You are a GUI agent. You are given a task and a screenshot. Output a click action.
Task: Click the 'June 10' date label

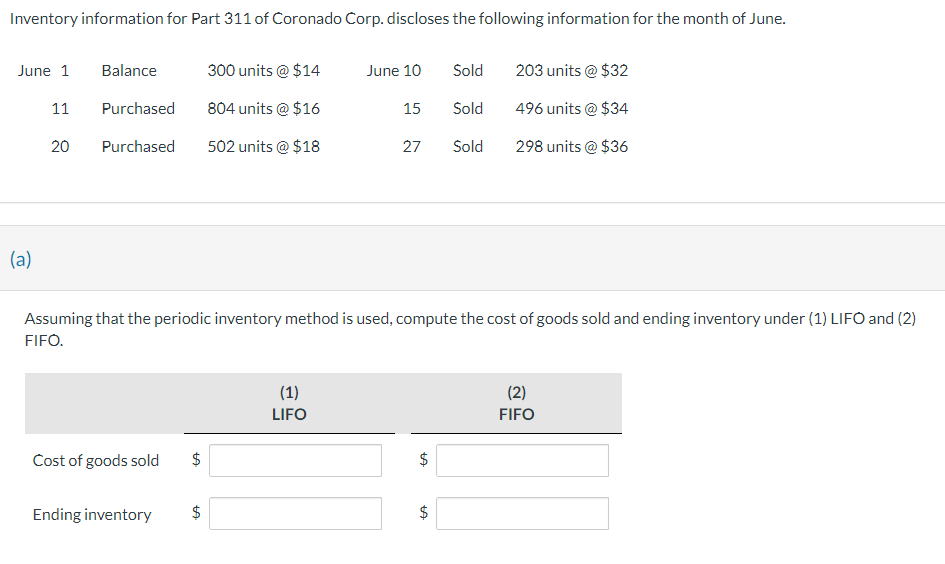[x=394, y=70]
